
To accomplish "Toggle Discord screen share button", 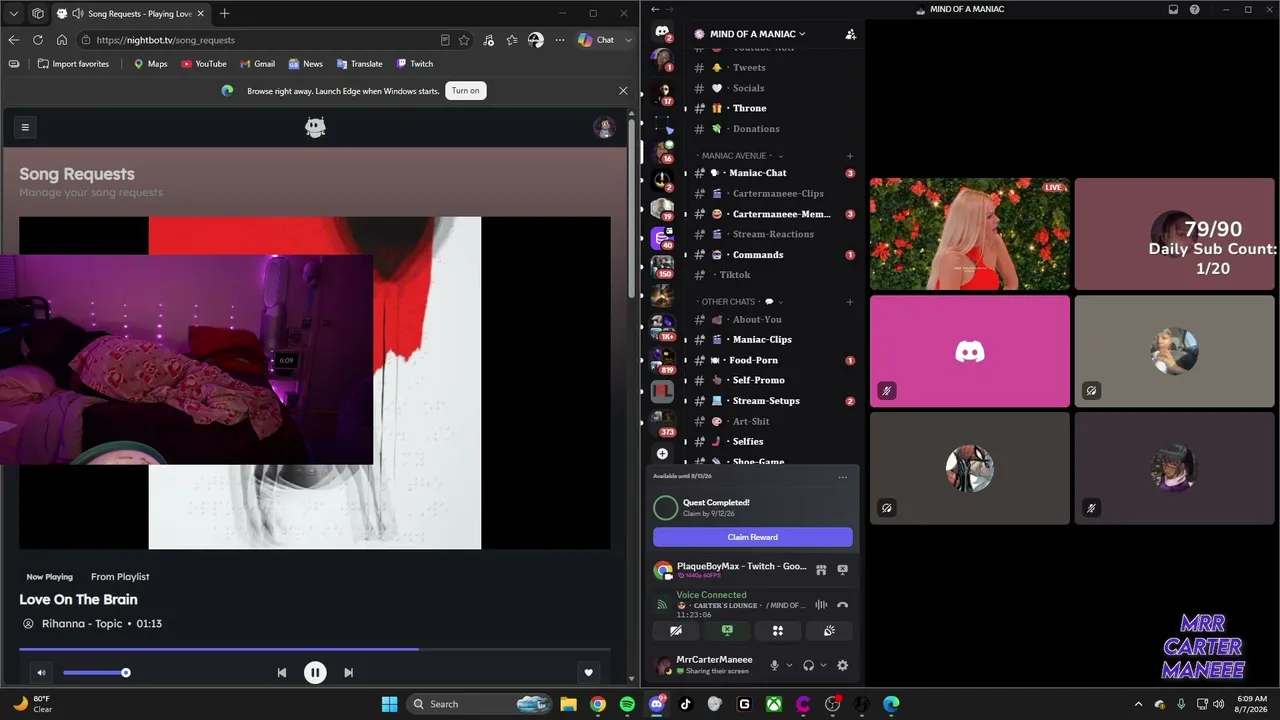I will point(727,631).
